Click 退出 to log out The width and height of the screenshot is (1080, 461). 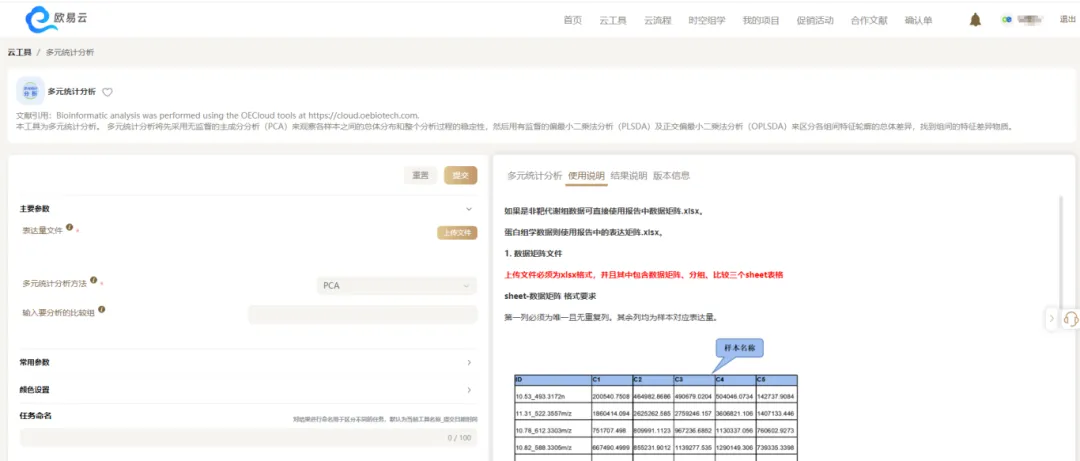pos(1067,20)
